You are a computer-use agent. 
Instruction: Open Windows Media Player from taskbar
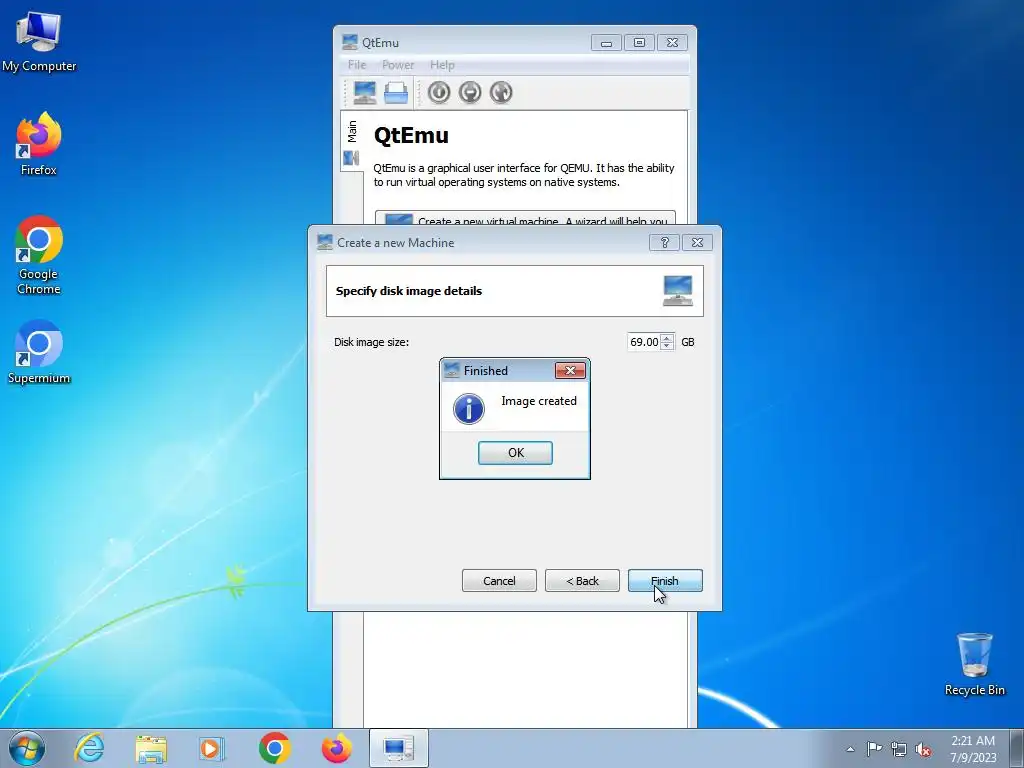[212, 748]
